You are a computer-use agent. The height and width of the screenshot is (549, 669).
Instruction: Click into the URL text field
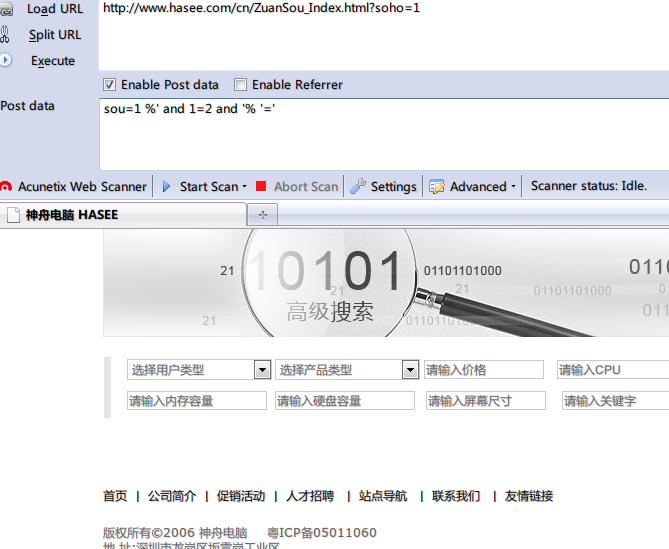pos(384,35)
